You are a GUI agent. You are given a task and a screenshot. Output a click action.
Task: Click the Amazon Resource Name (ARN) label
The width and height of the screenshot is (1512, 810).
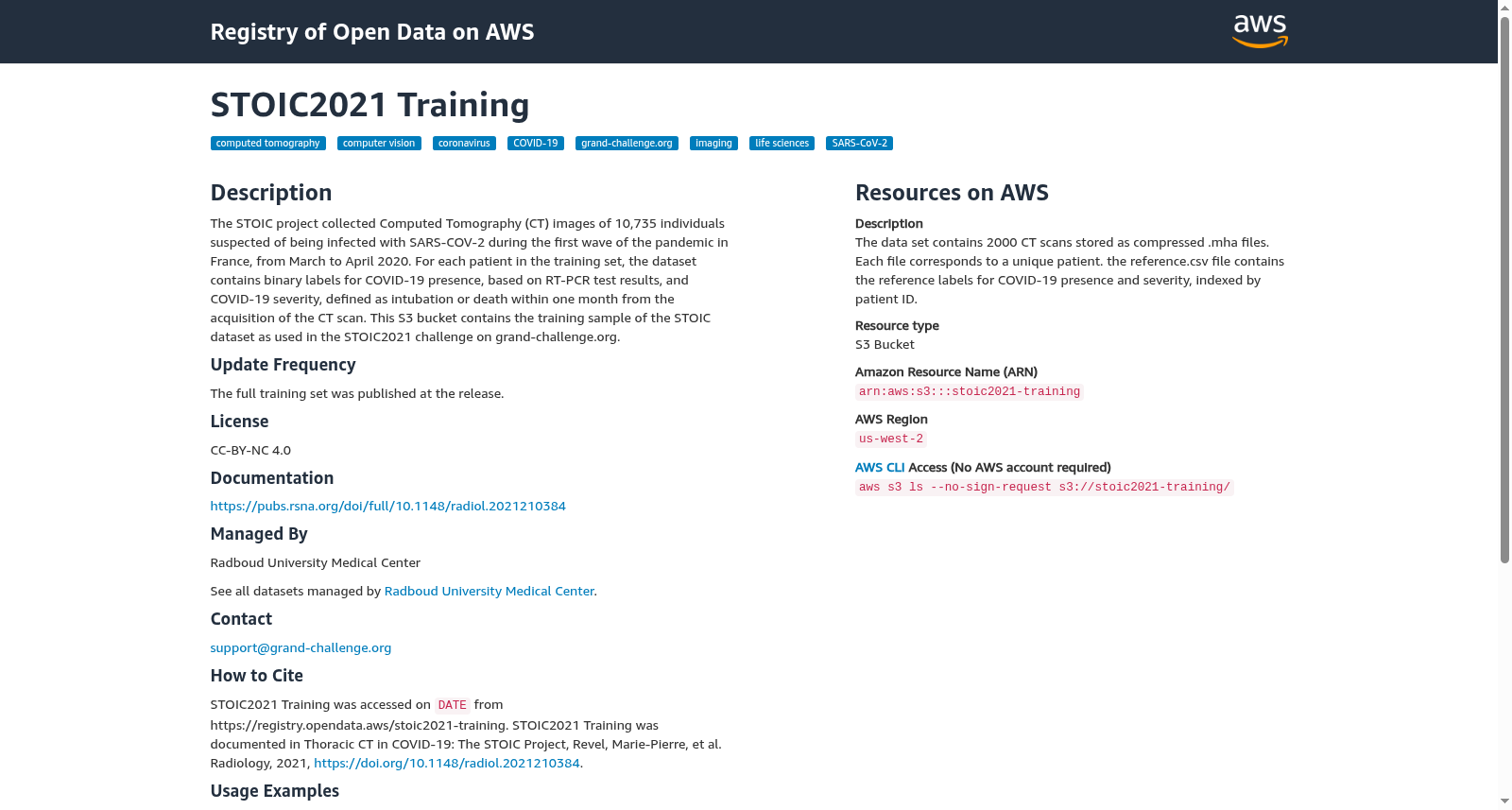946,371
